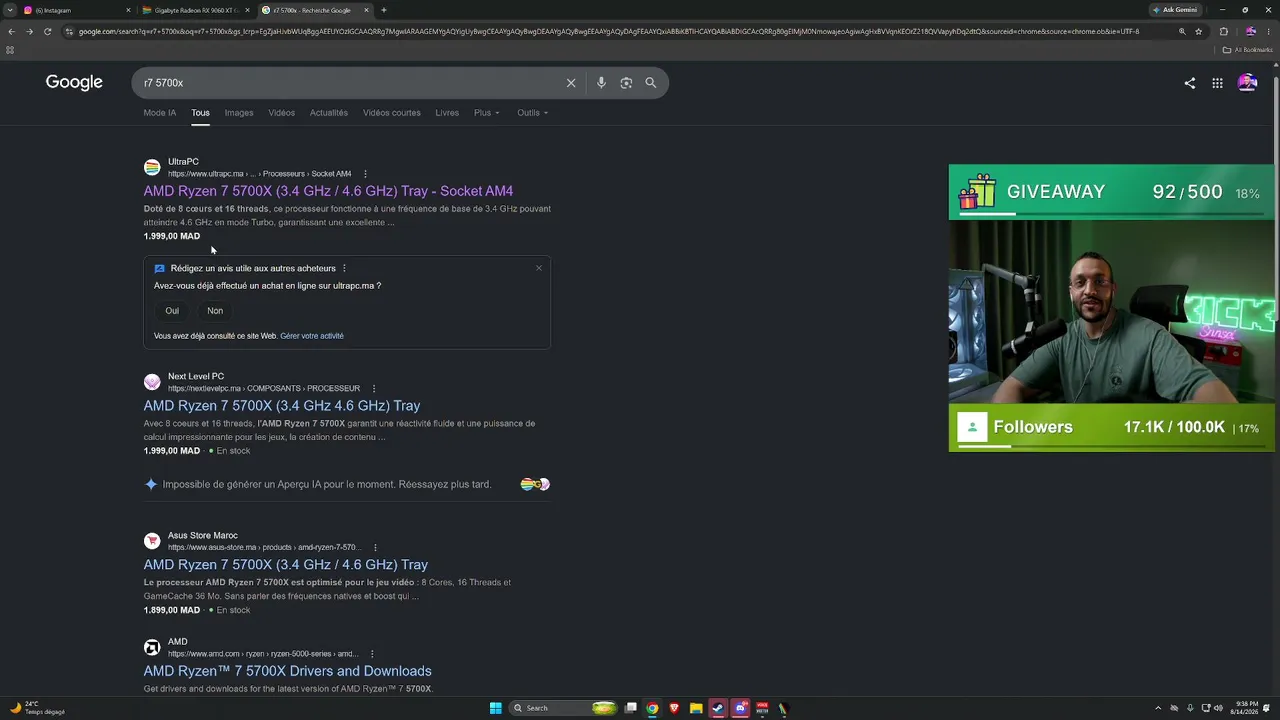This screenshot has width=1280, height=720.
Task: Expand the Outils tools dropdown
Action: pyautogui.click(x=532, y=113)
